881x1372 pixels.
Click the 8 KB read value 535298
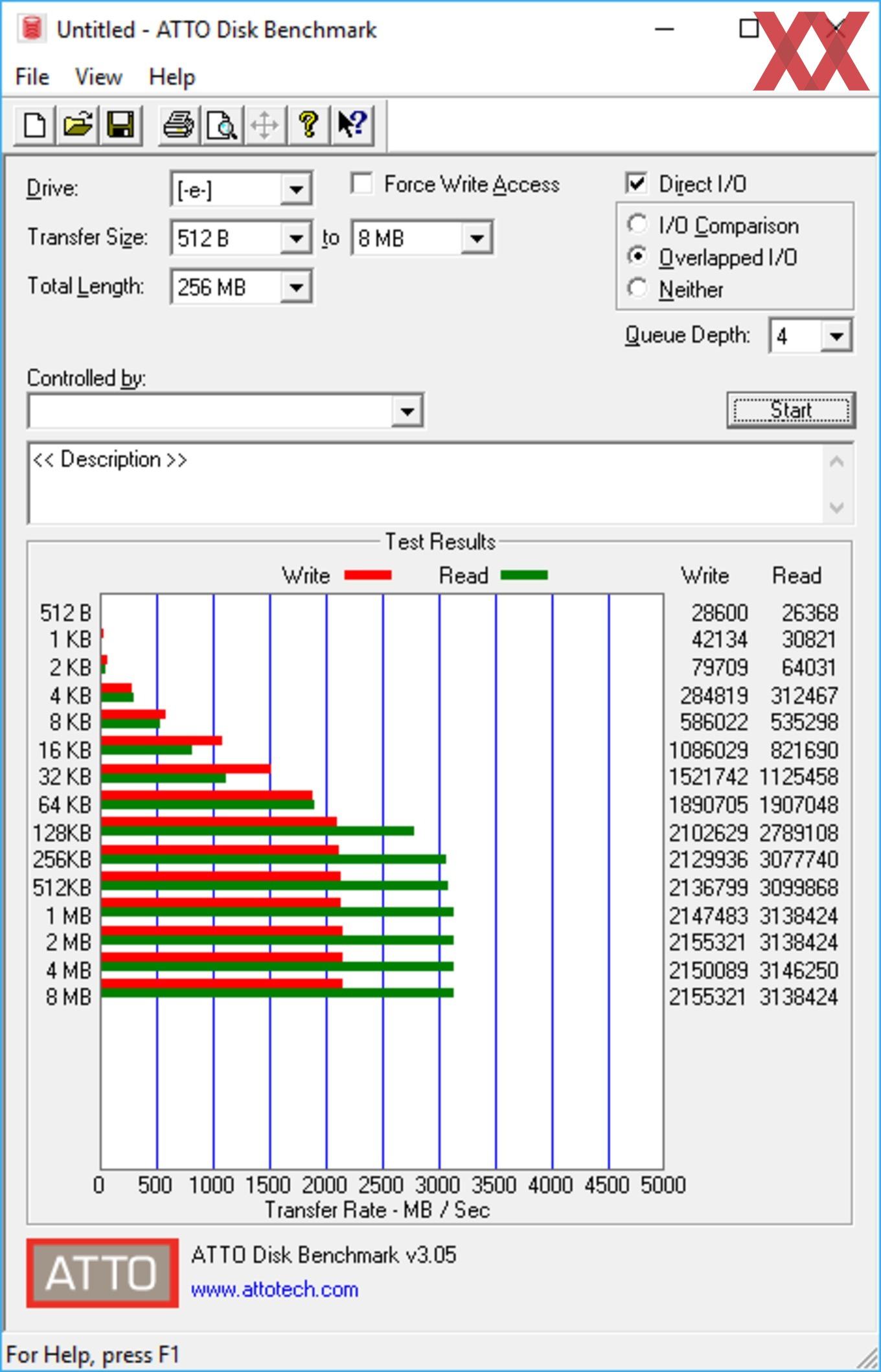pyautogui.click(x=805, y=721)
